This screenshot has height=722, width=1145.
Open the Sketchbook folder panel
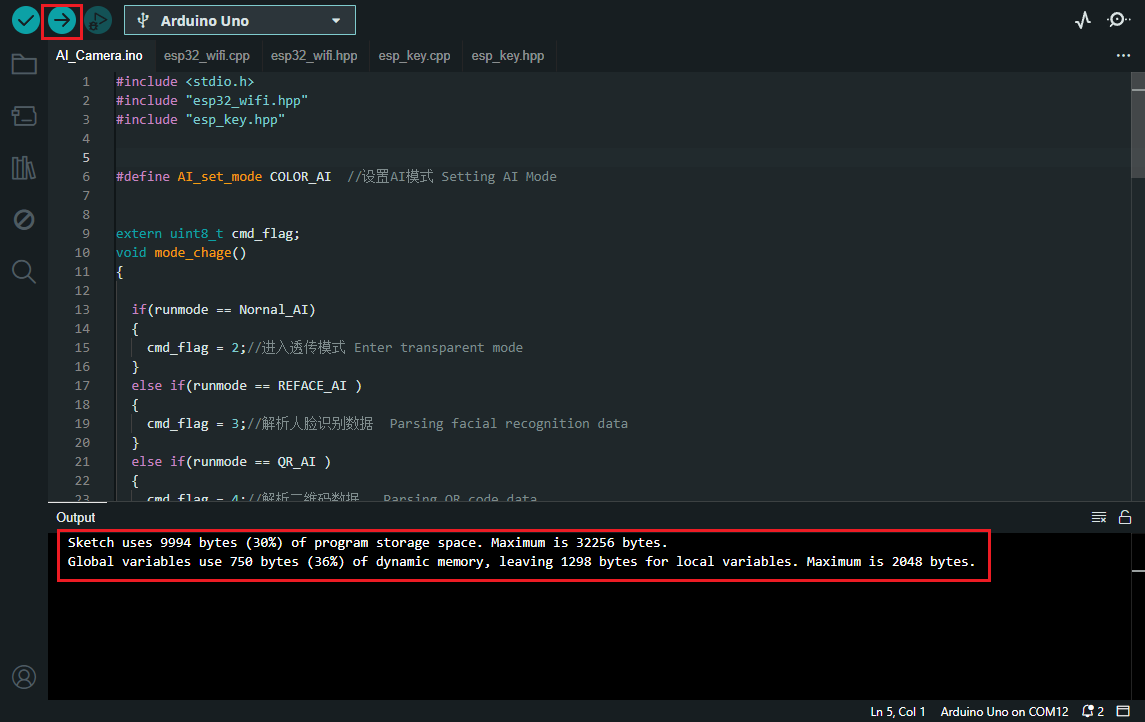pos(24,64)
